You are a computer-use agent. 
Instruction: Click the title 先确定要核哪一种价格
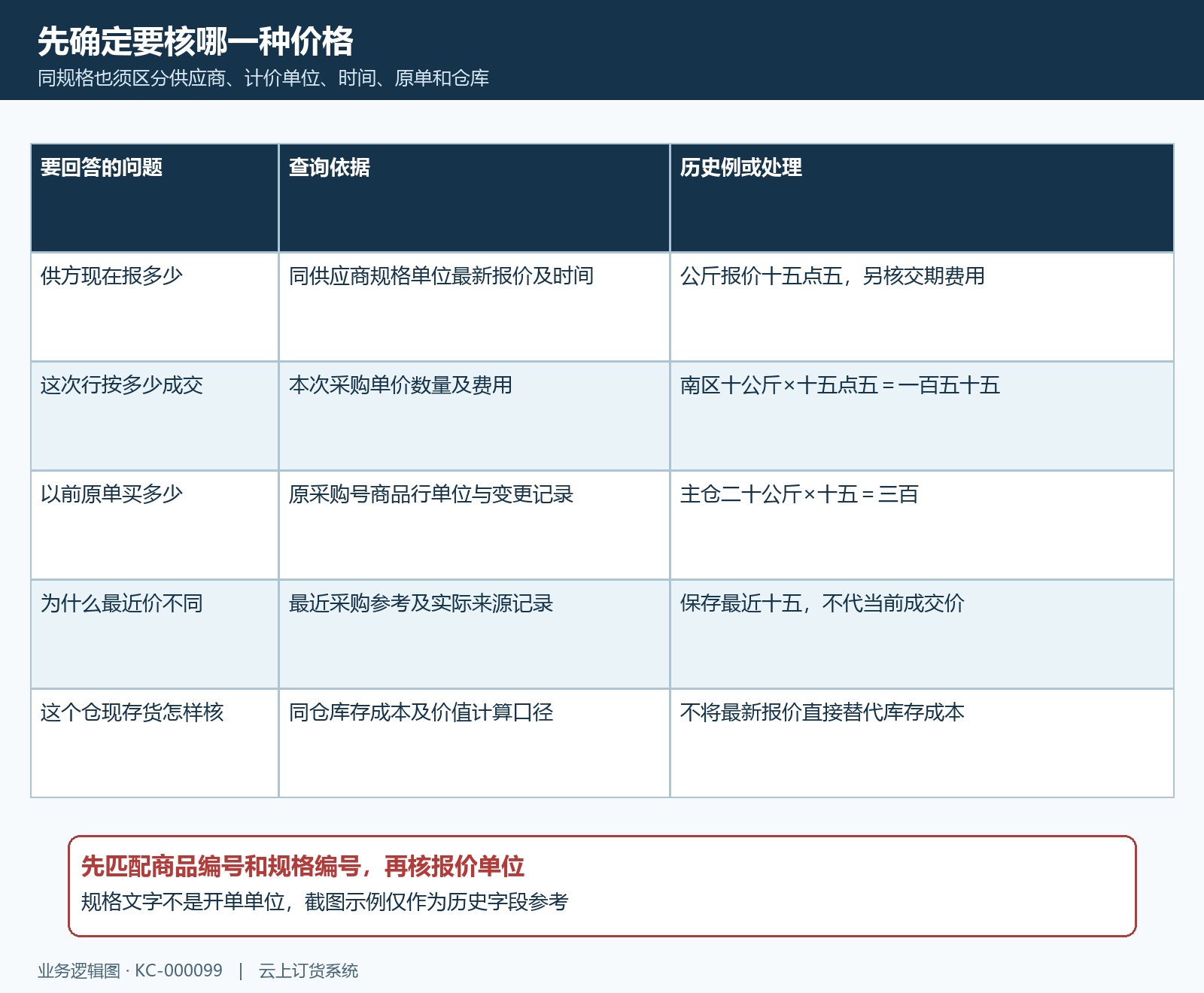click(x=196, y=41)
